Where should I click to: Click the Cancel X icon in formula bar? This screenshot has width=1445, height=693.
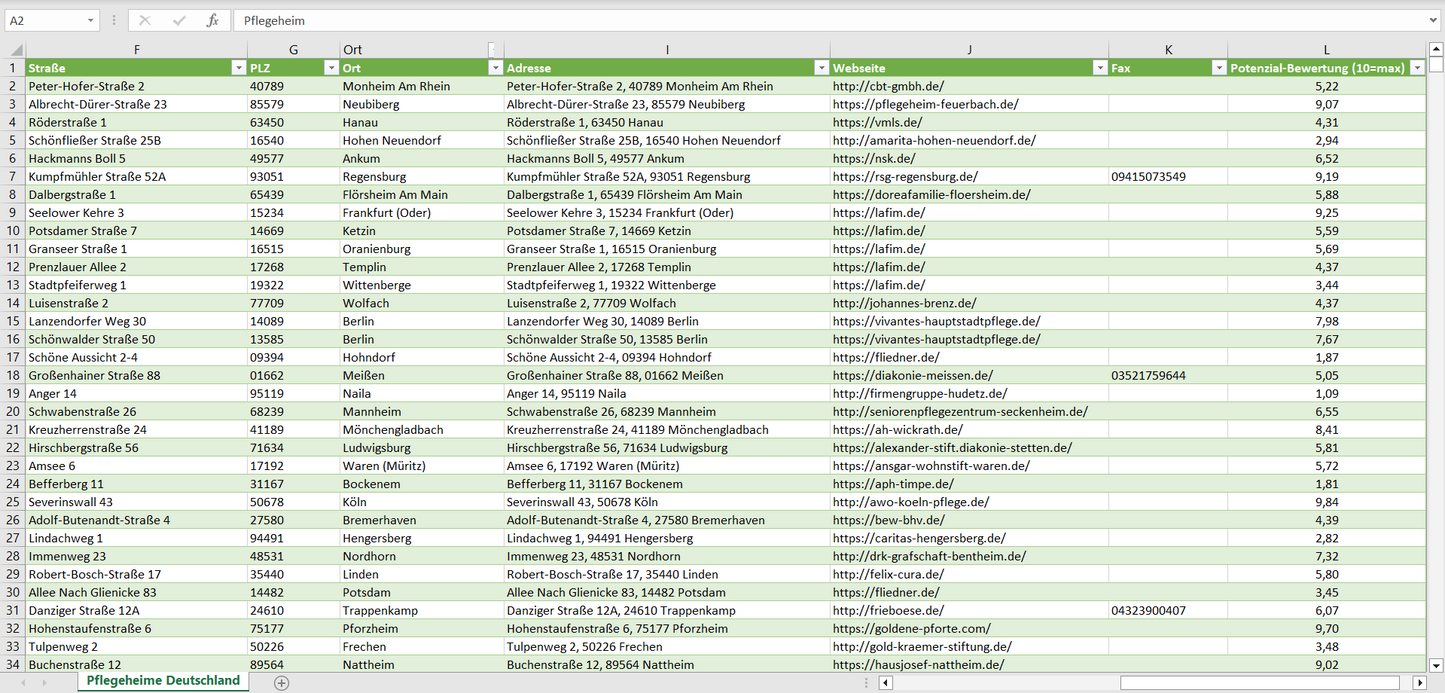click(145, 20)
